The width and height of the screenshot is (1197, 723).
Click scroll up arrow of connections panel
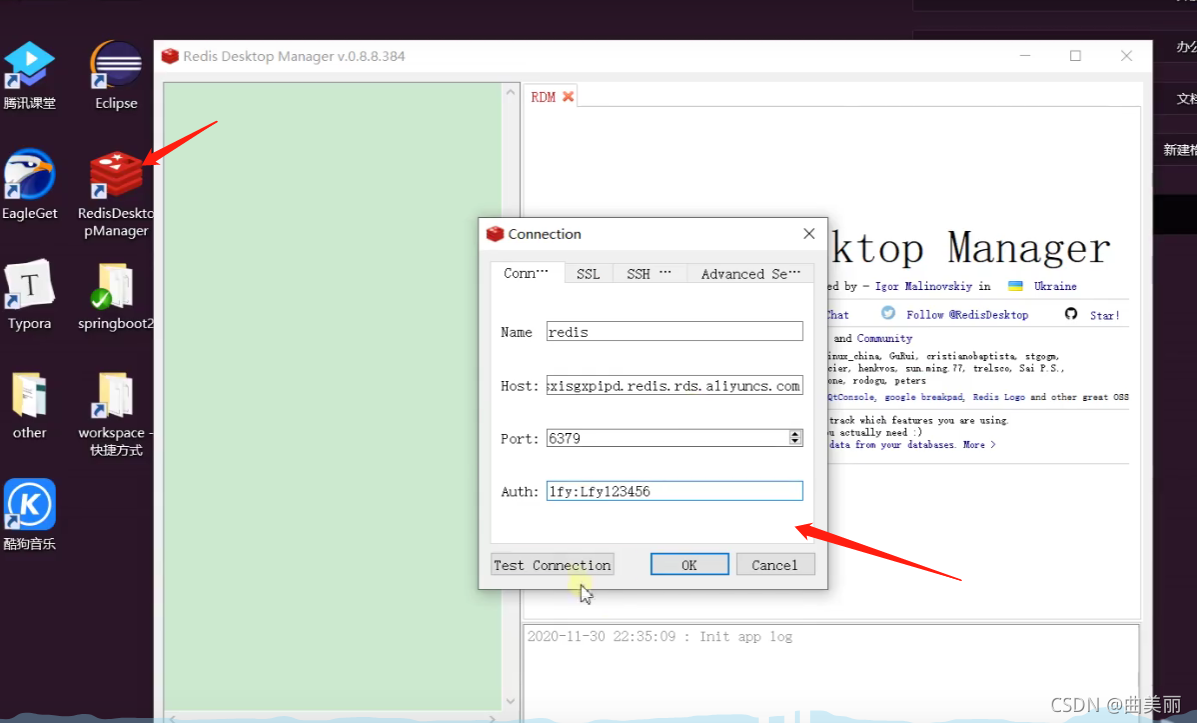[x=510, y=92]
